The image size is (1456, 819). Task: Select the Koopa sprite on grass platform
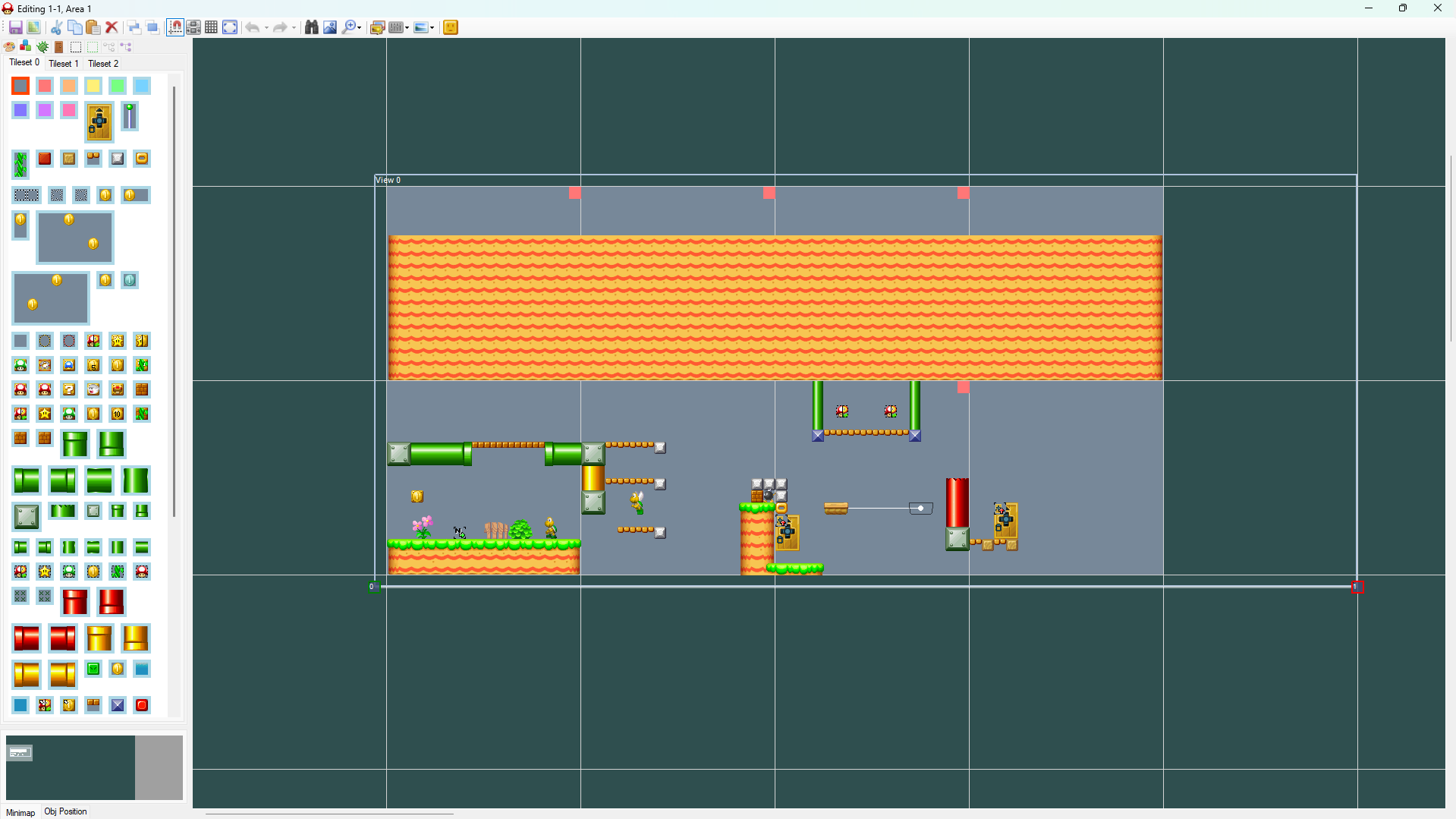coord(551,527)
